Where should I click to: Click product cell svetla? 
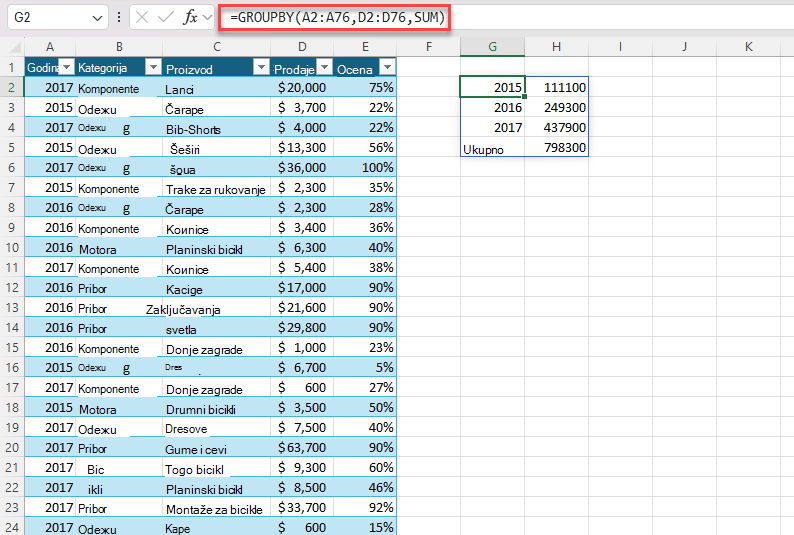coord(217,327)
